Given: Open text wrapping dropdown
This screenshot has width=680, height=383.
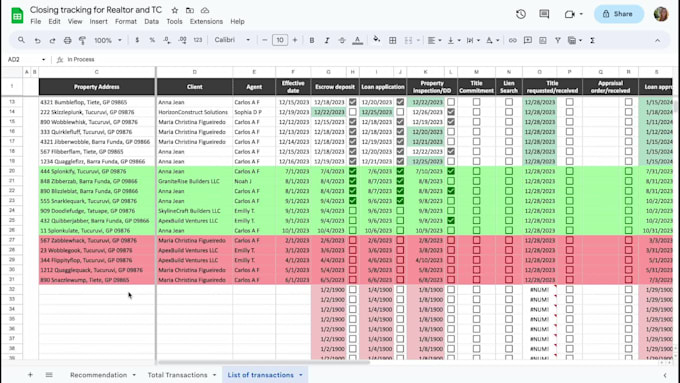Looking at the screenshot, I should click(473, 40).
